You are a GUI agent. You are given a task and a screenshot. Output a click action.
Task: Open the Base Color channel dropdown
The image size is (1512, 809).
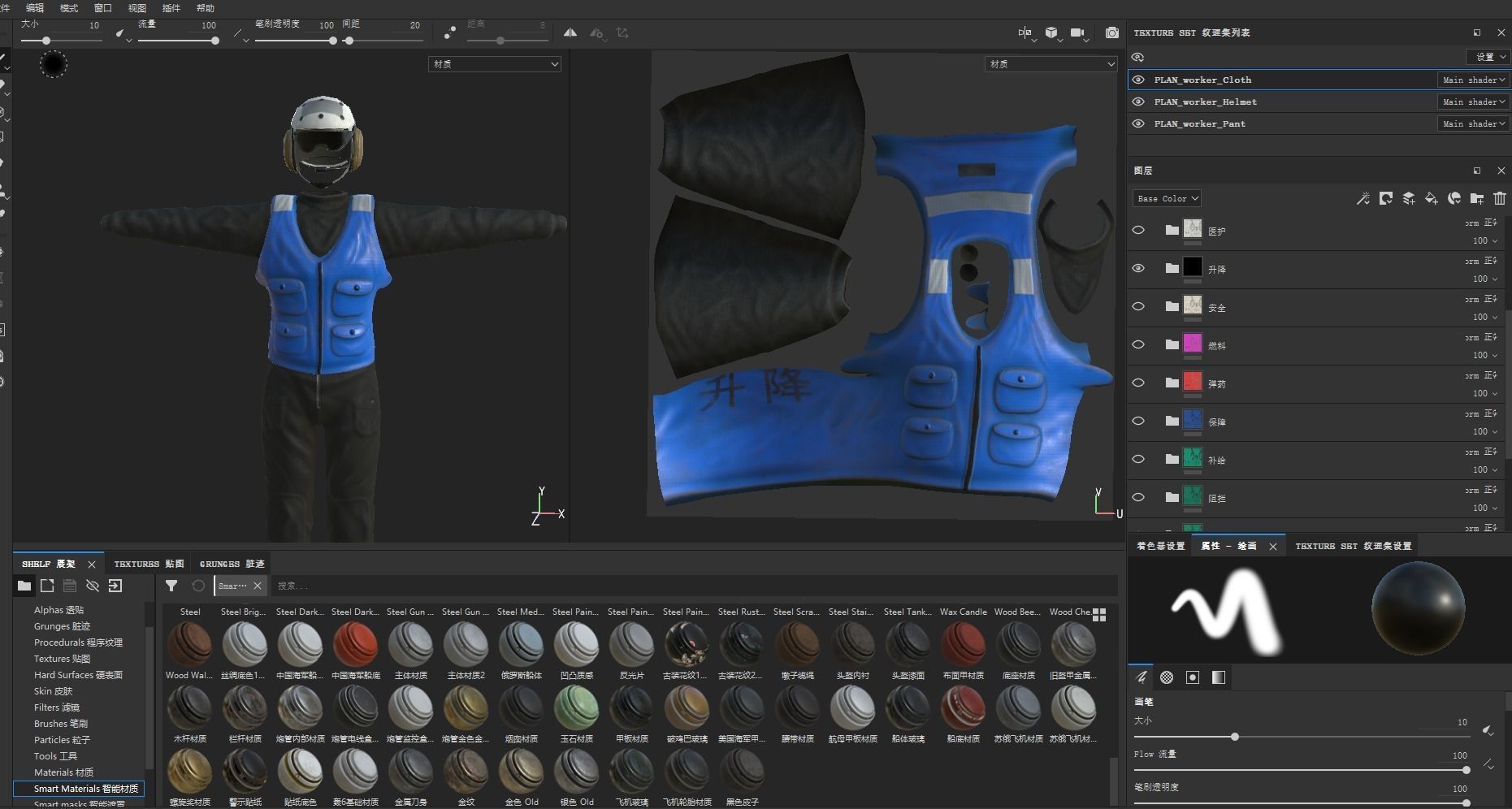1167,198
